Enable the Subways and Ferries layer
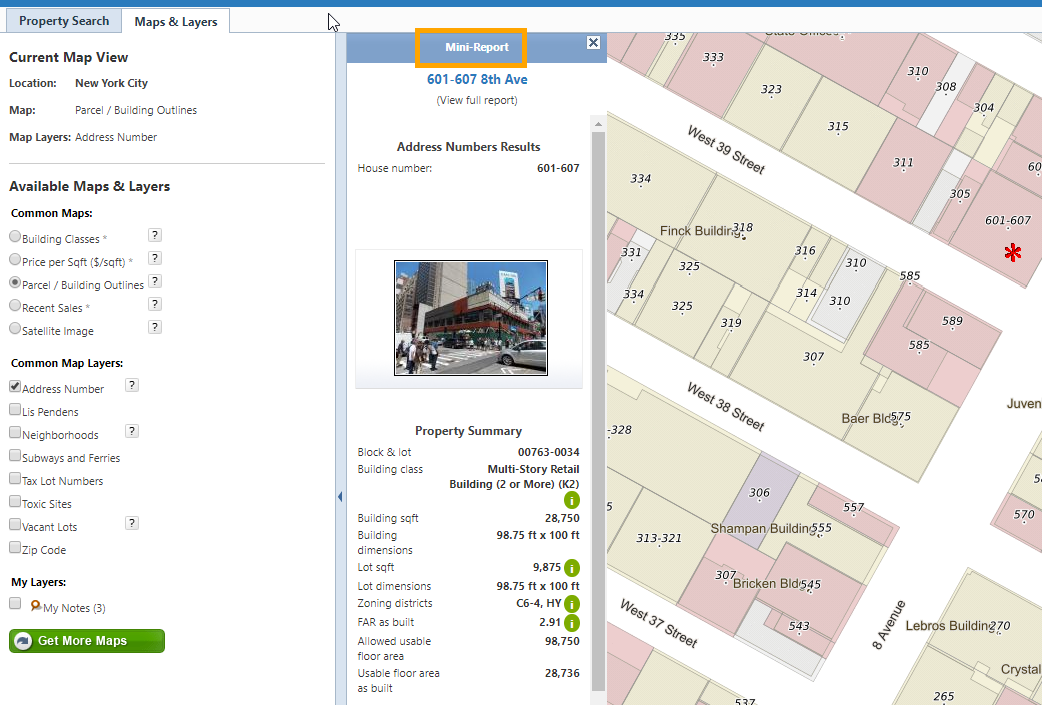Image resolution: width=1042 pixels, height=705 pixels. [x=15, y=455]
